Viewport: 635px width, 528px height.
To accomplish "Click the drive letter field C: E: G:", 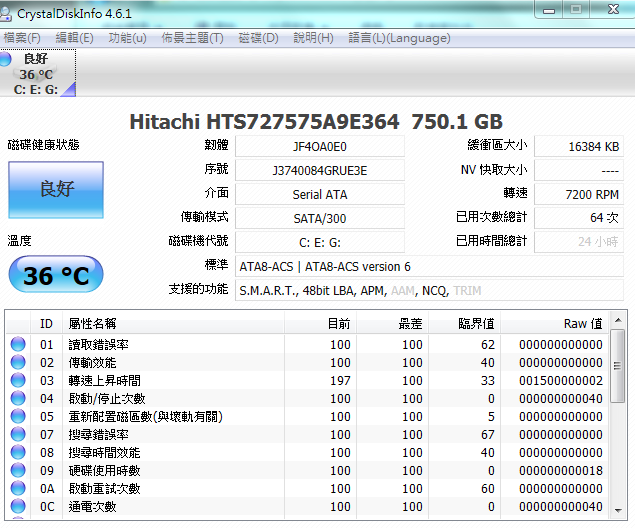I will click(320, 243).
